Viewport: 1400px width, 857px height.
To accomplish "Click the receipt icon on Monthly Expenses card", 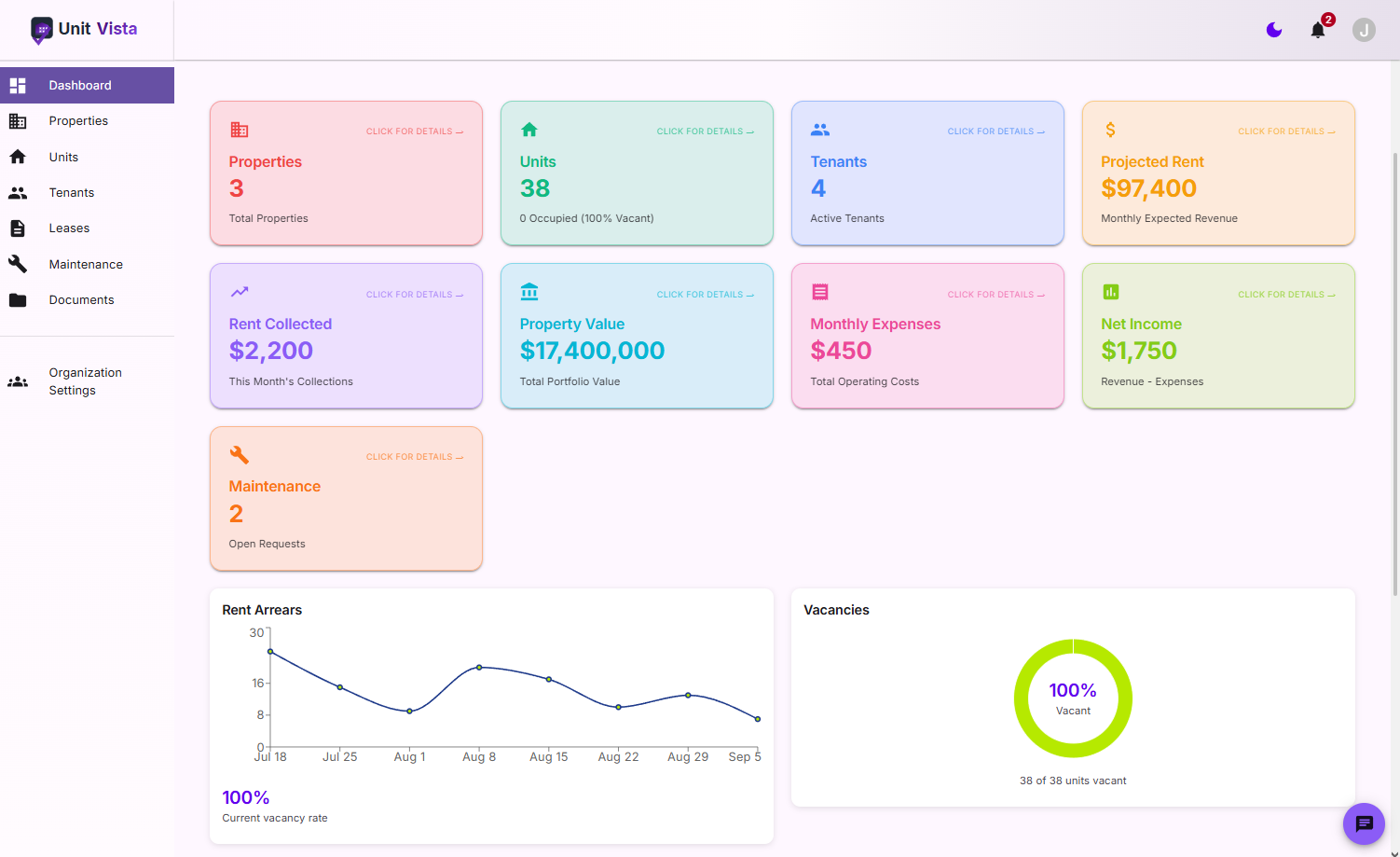I will point(820,292).
